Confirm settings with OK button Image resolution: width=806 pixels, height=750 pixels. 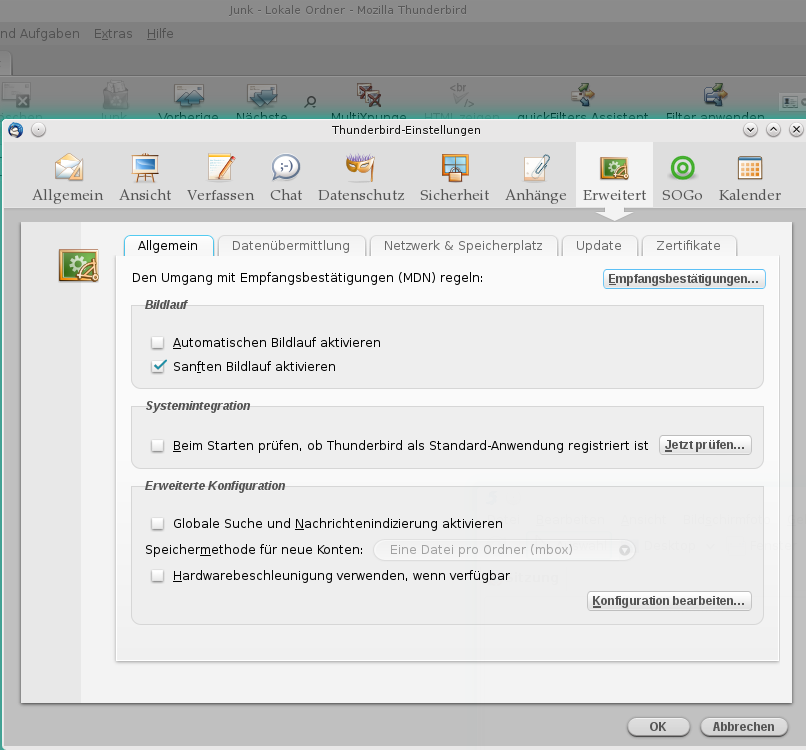click(658, 727)
